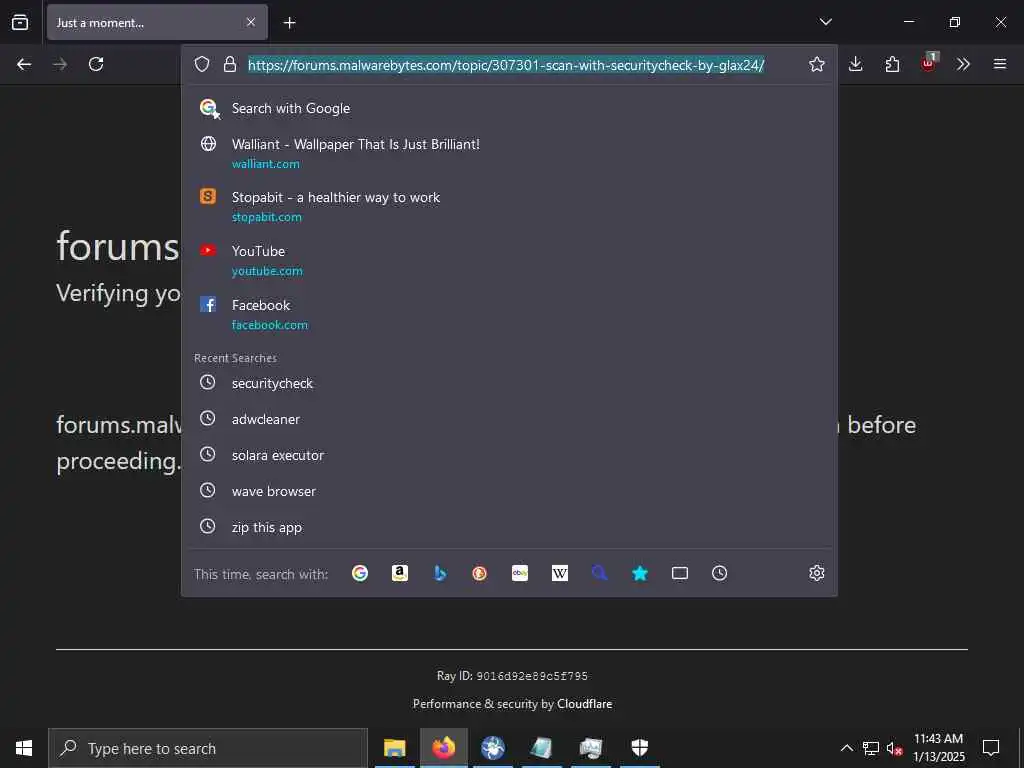Viewport: 1024px width, 768px height.
Task: Open the clock showing 11:43 AM
Action: tap(938, 748)
